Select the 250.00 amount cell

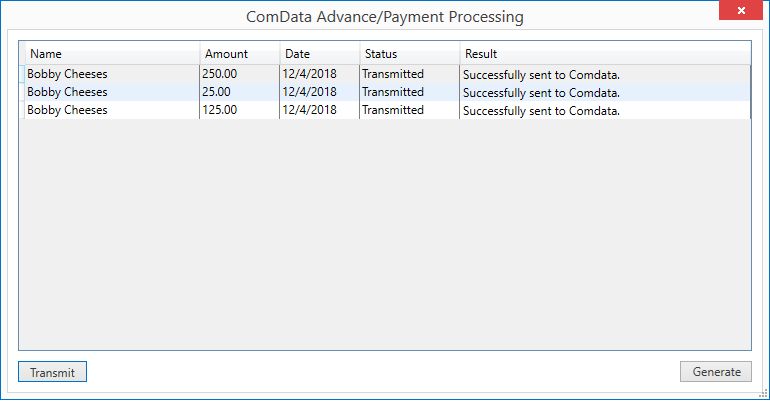[x=220, y=74]
